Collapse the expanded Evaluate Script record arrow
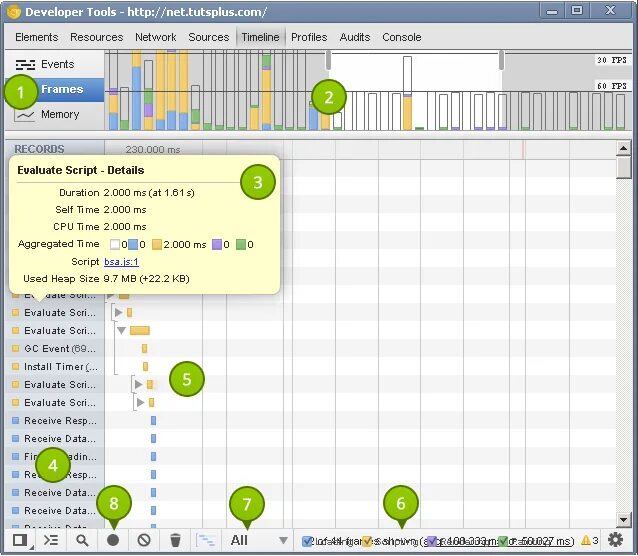638x556 pixels. tap(121, 330)
